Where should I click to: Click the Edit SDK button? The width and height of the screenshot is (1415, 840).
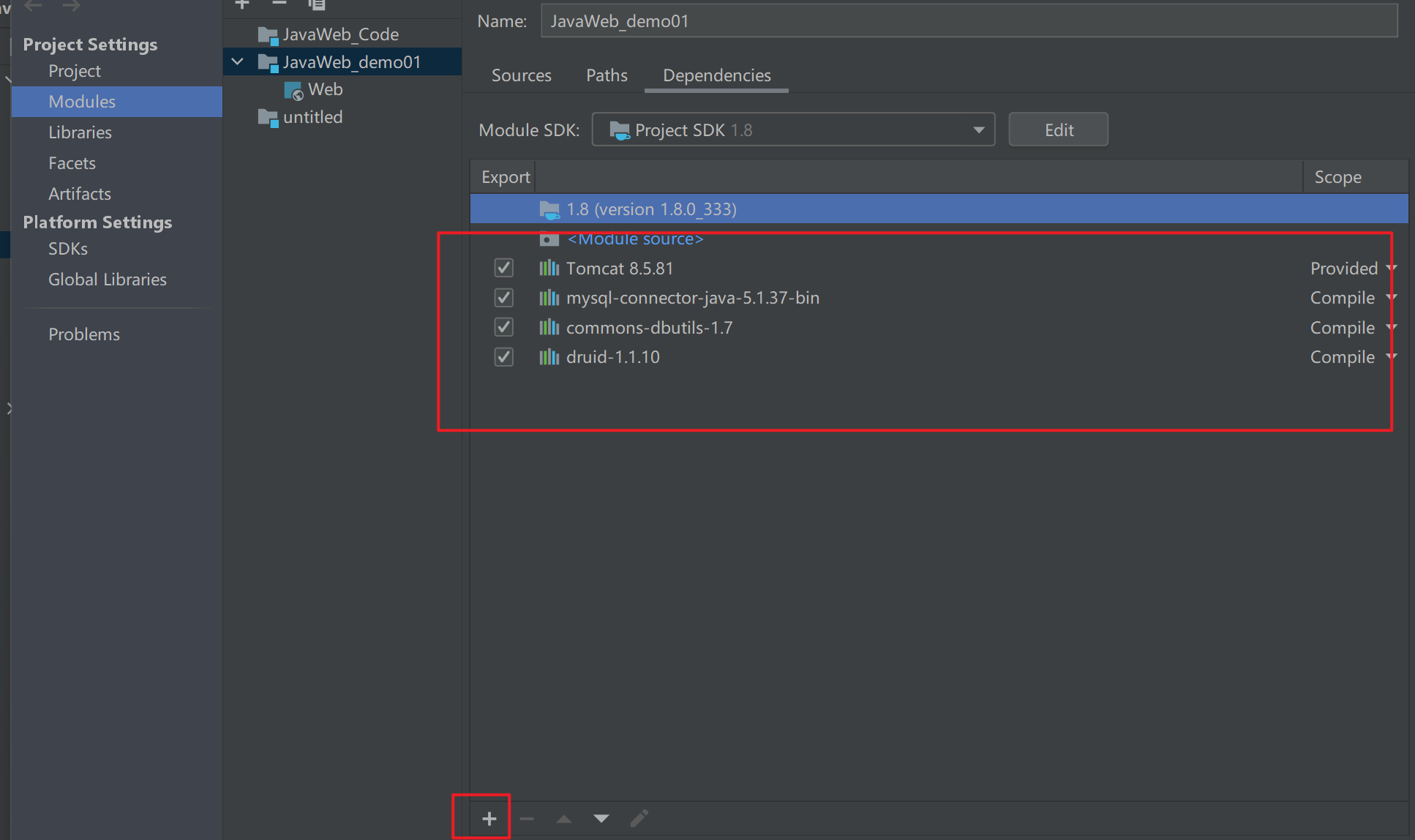1058,130
